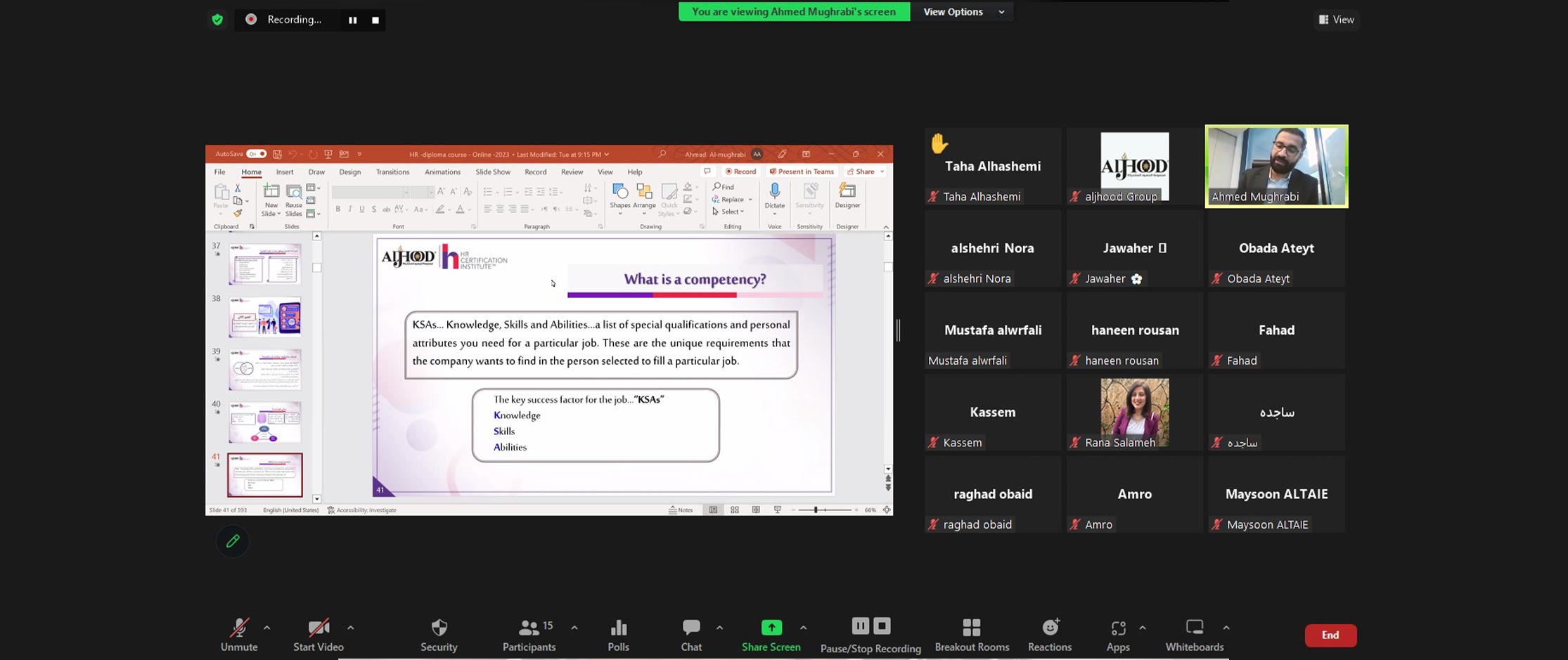This screenshot has height=660, width=1568.
Task: Toggle AutoSave switch in PowerPoint
Action: coord(256,154)
